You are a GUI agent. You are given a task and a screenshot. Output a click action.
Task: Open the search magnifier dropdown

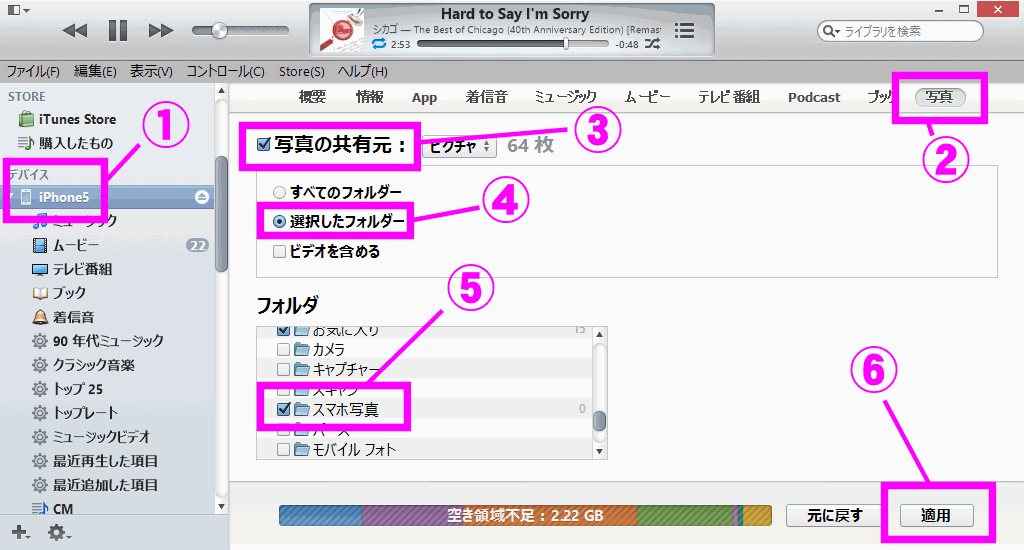coord(831,31)
